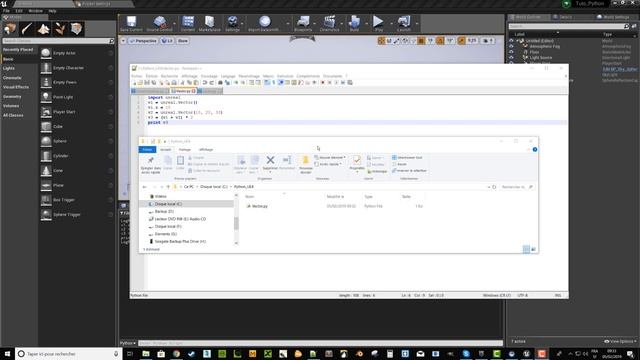Expand Launch options dropdown arrow
This screenshot has height=360, width=640.
pos(417,24)
